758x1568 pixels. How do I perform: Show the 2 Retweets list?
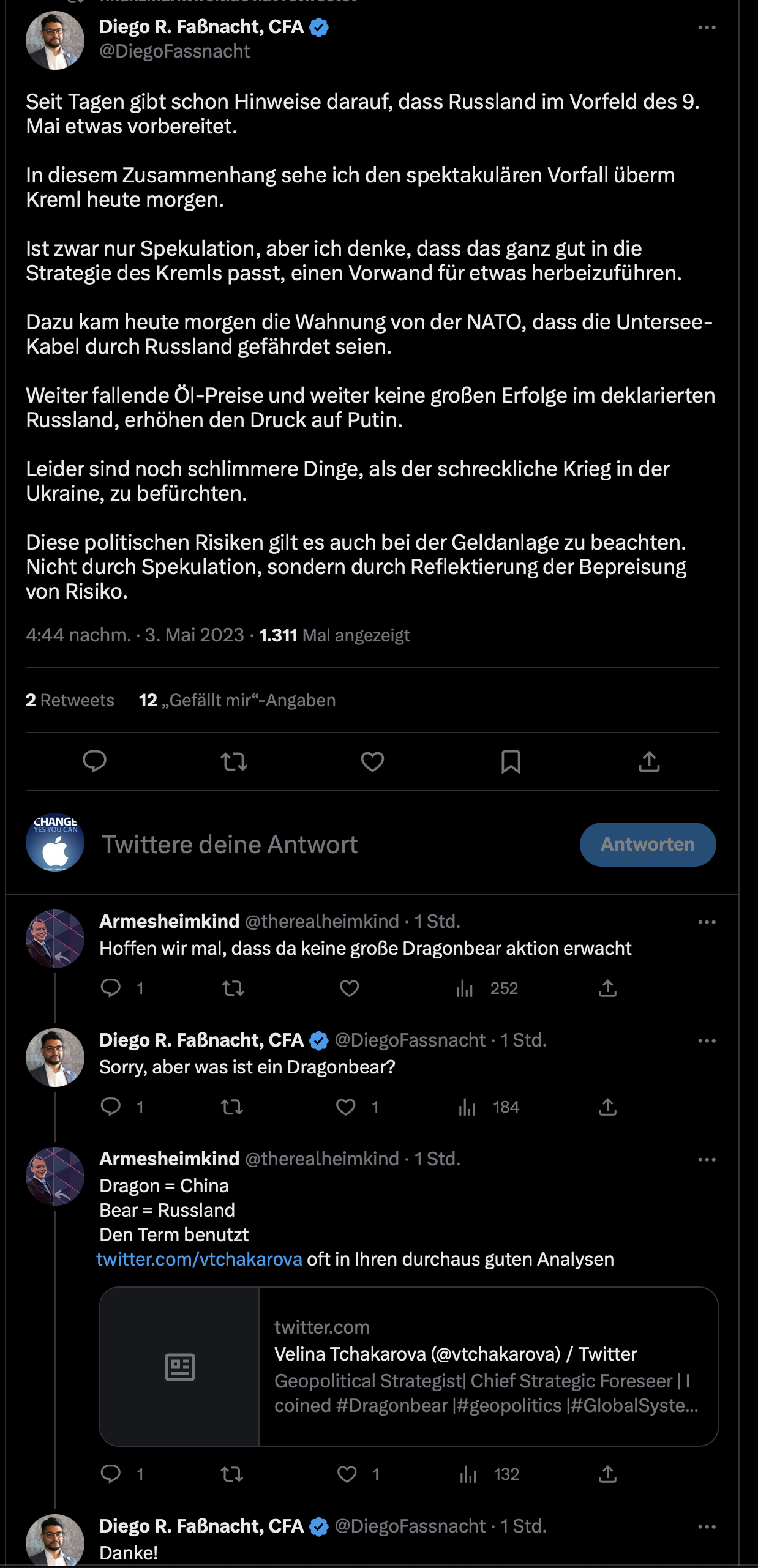[x=70, y=700]
